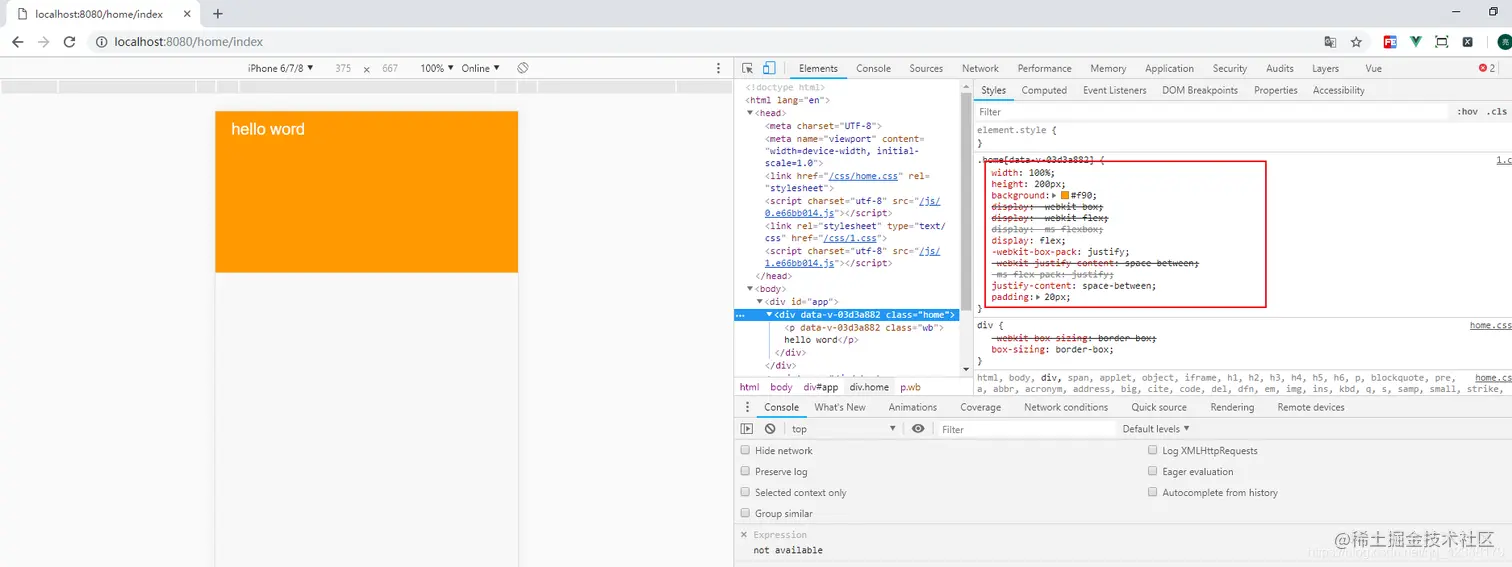Click the viewport width field 375
1512x567 pixels.
pos(343,68)
